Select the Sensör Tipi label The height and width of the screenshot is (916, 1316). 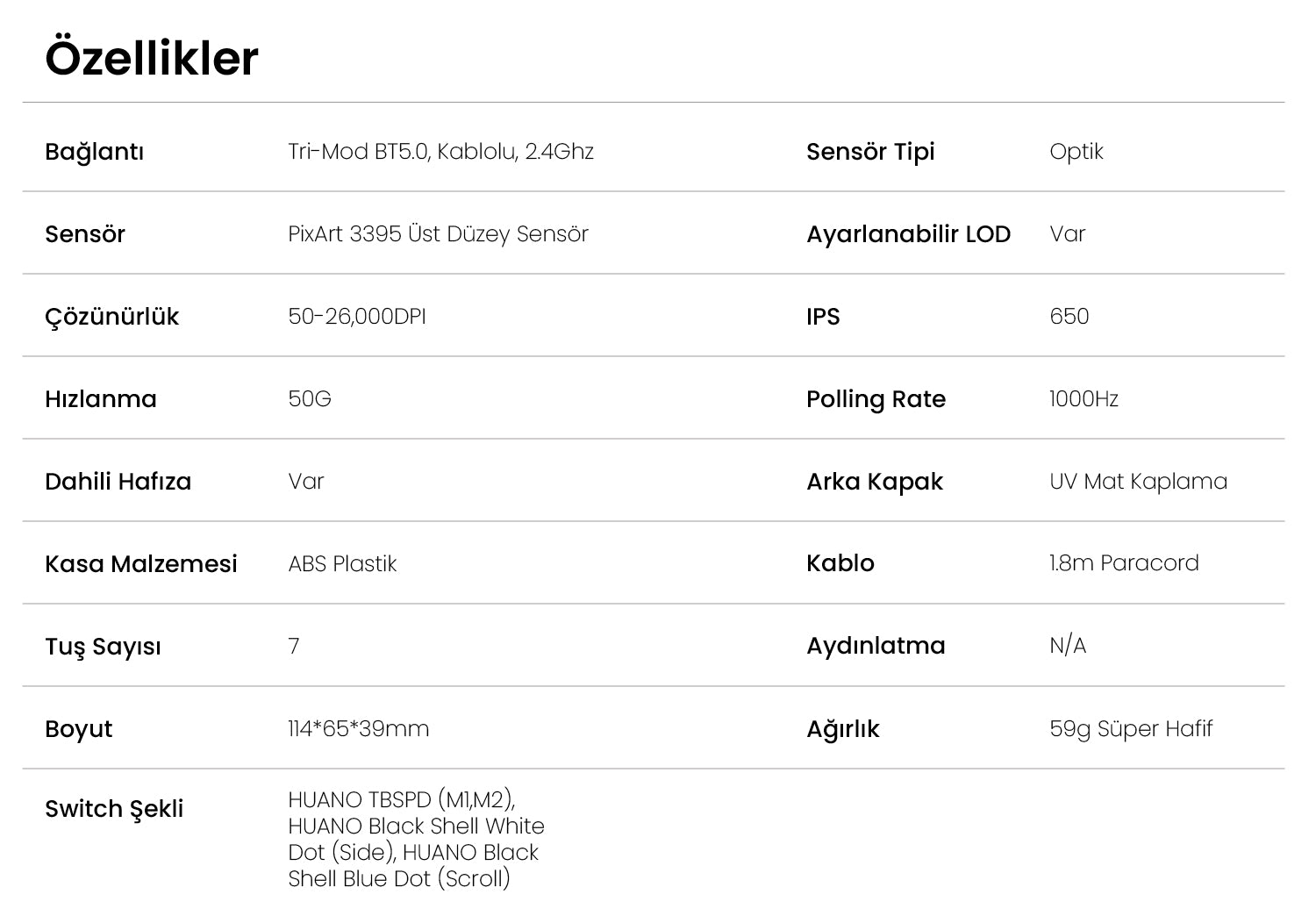(870, 152)
